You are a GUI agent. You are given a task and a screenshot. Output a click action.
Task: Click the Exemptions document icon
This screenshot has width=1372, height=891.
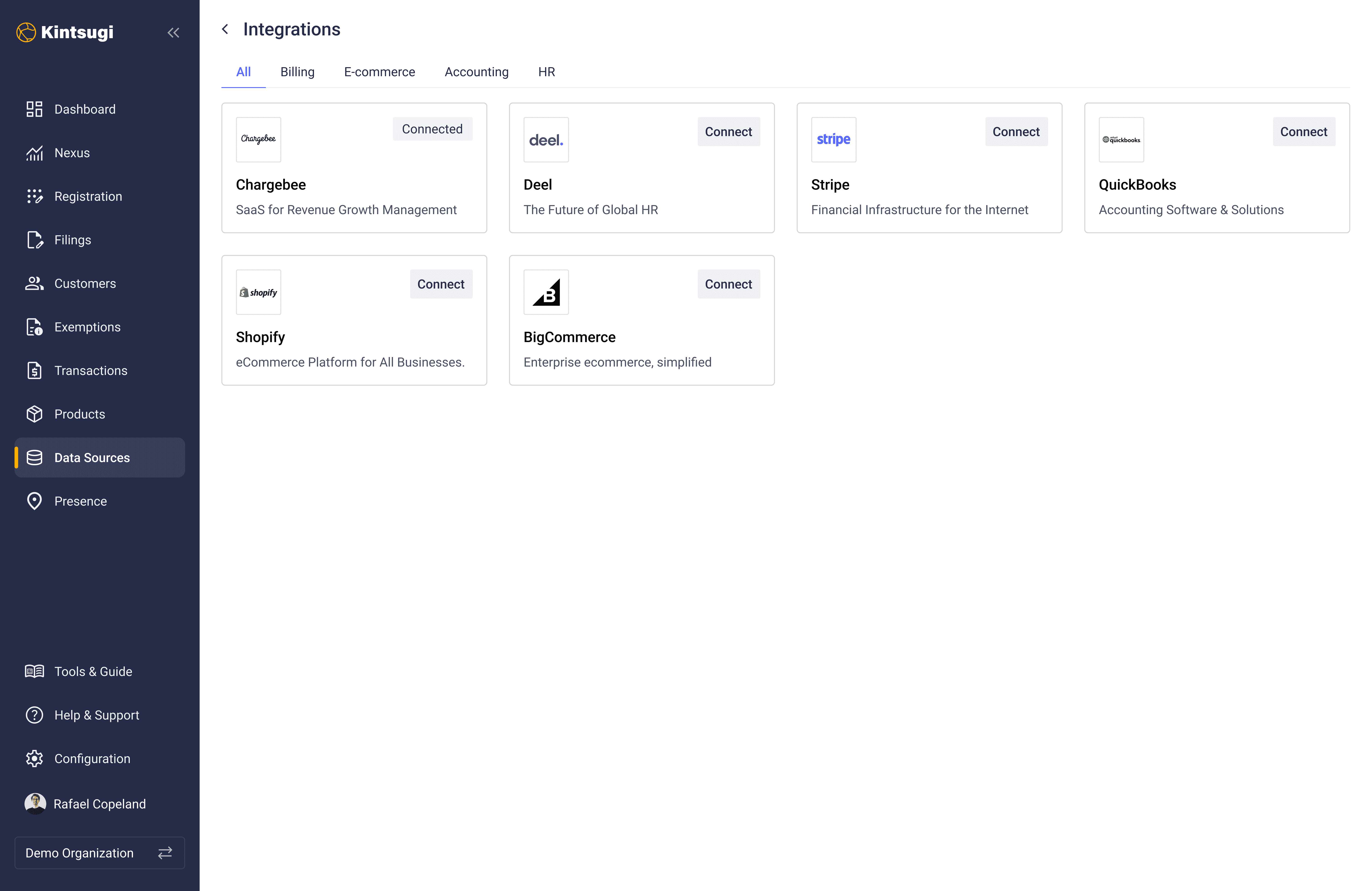pyautogui.click(x=34, y=327)
